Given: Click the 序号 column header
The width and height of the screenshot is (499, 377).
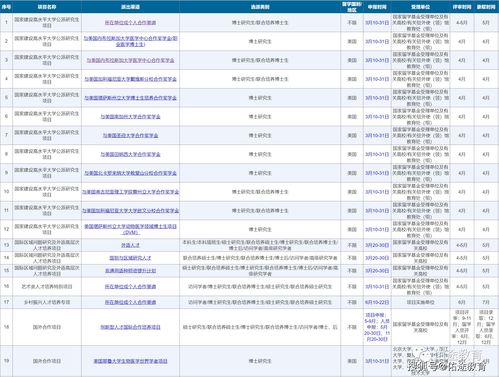Looking at the screenshot, I should click(x=6, y=7).
